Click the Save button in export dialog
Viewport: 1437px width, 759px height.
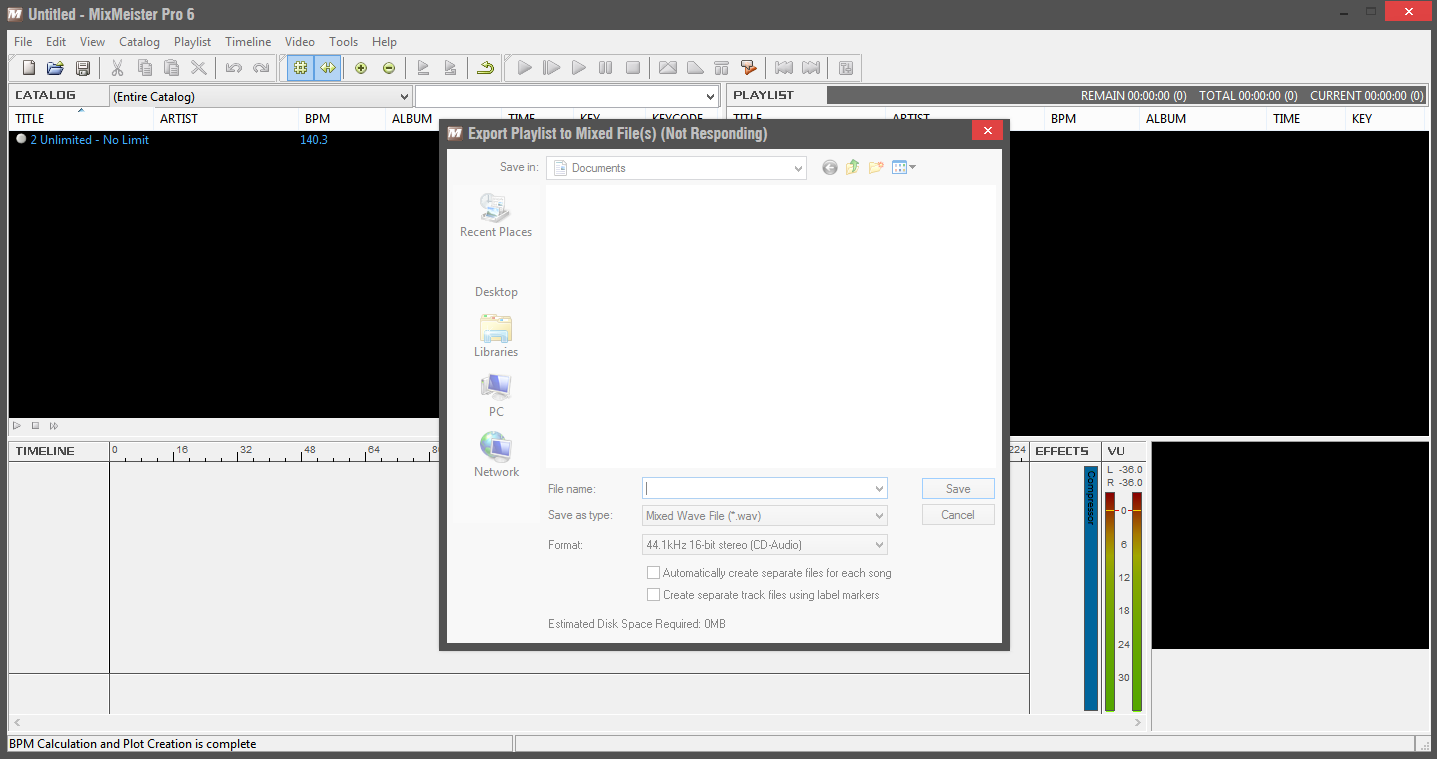click(x=958, y=489)
